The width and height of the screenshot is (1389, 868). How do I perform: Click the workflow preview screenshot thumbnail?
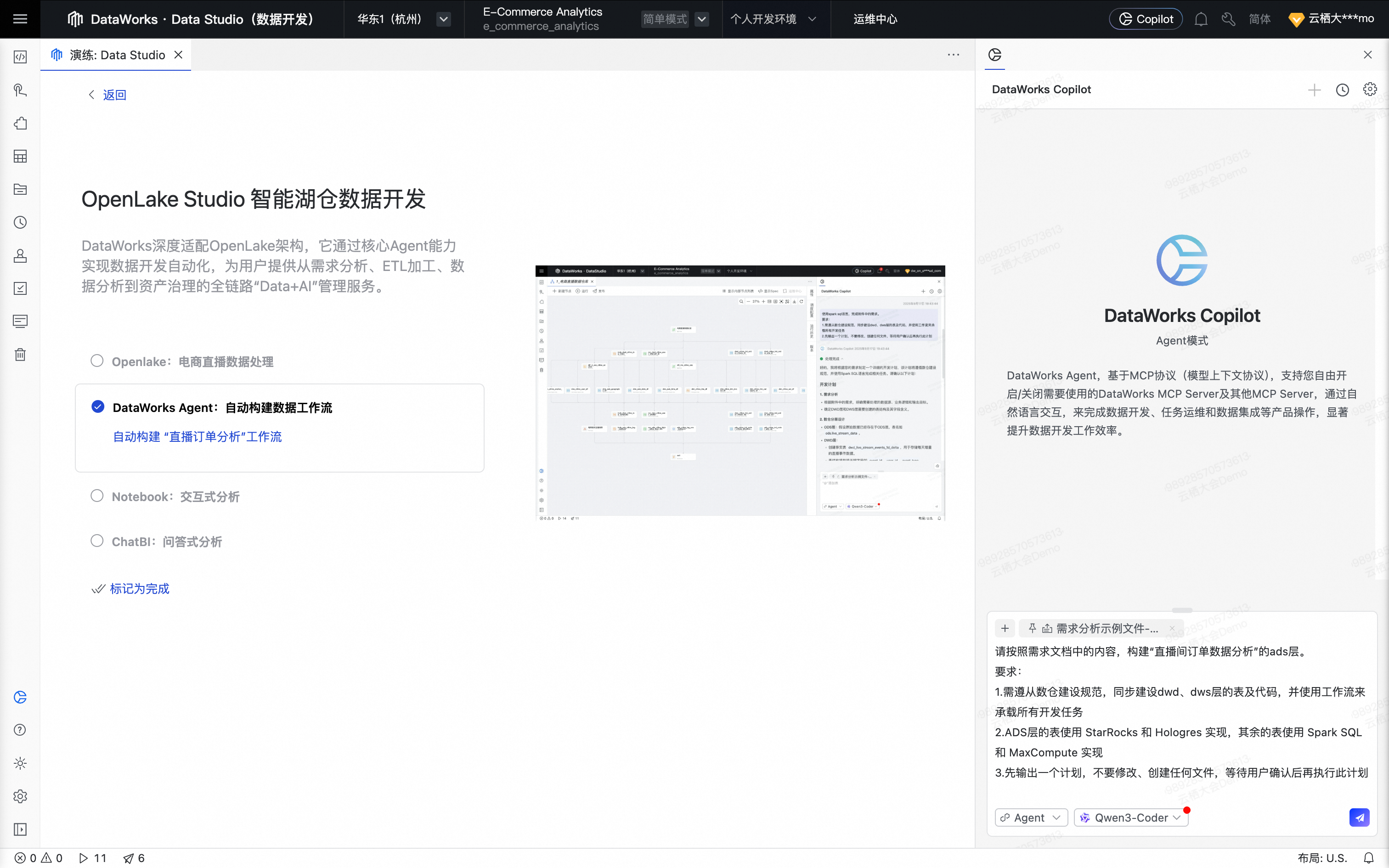click(x=740, y=393)
